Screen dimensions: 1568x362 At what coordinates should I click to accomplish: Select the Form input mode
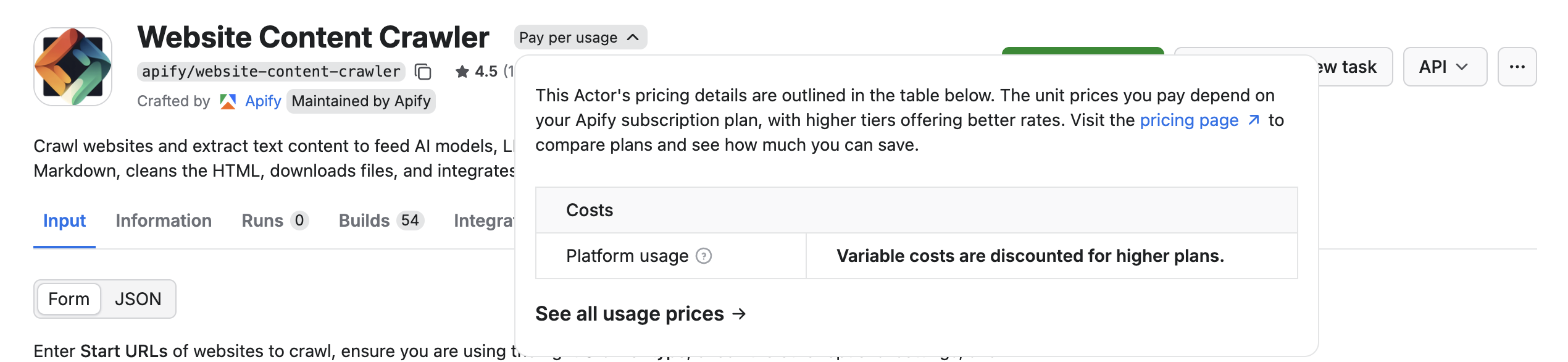[69, 298]
